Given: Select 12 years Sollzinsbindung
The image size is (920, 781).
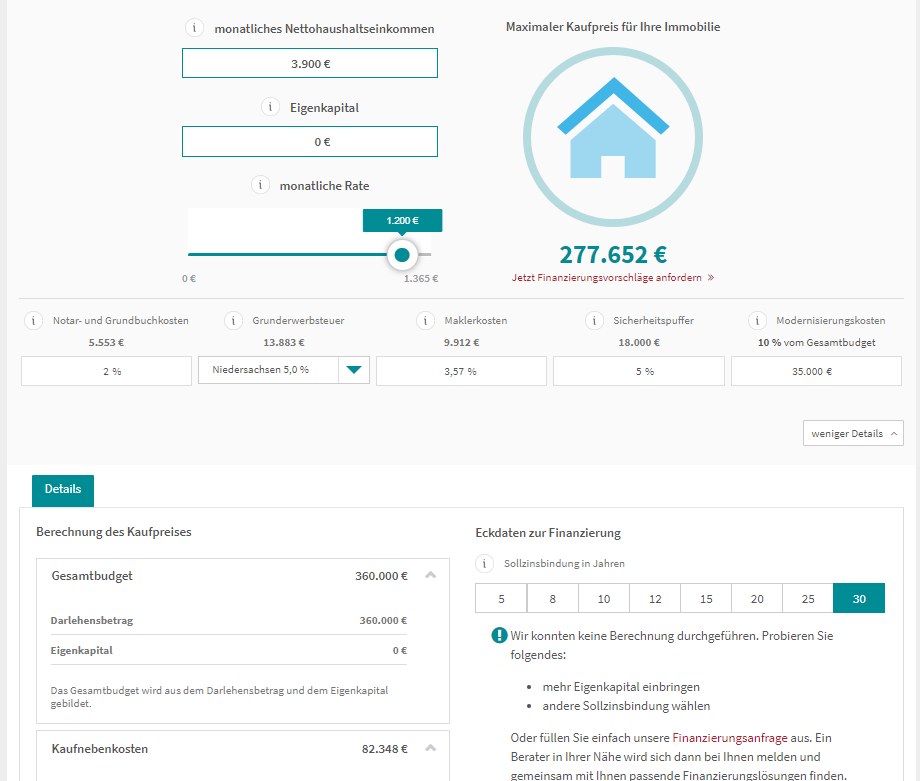Looking at the screenshot, I should click(655, 599).
